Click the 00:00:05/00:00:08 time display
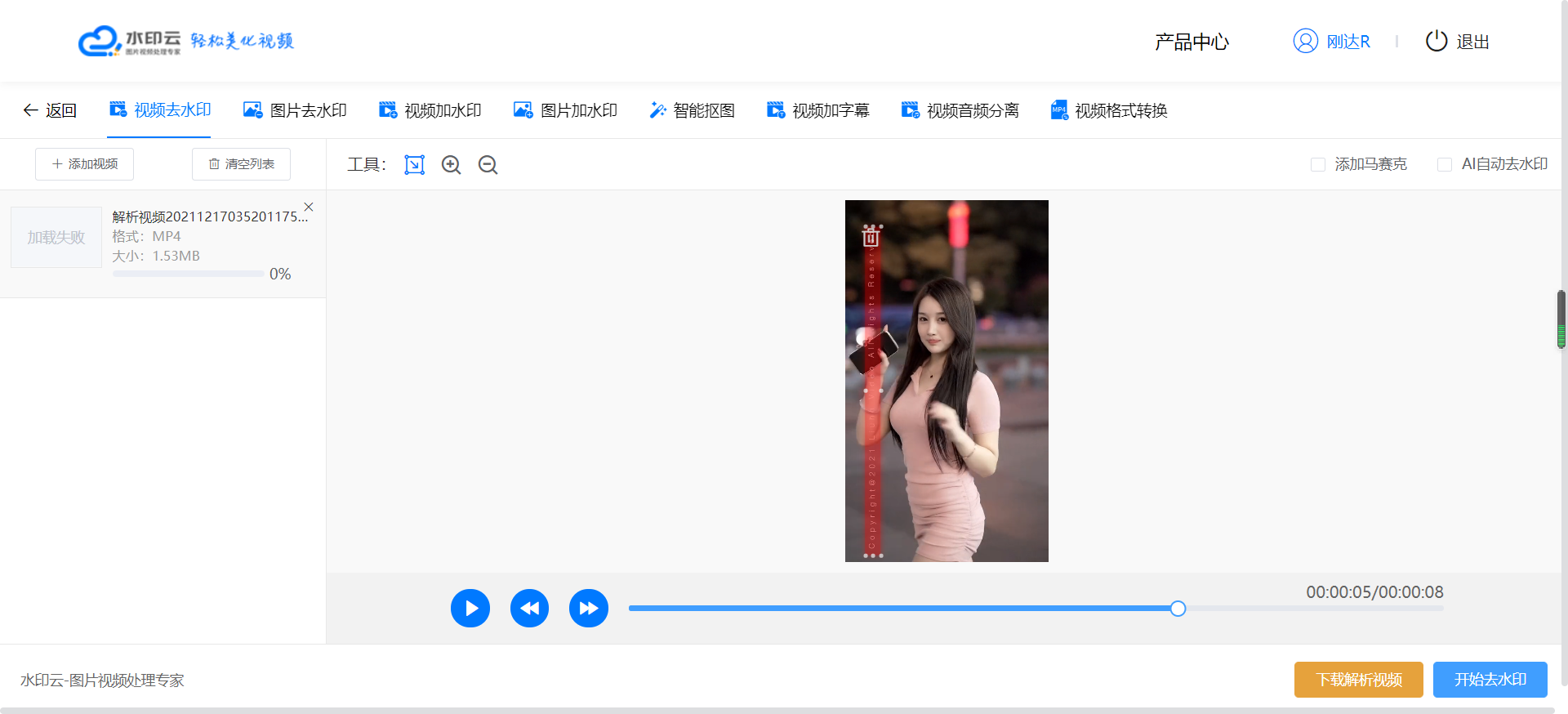The image size is (1568, 714). [x=1374, y=592]
